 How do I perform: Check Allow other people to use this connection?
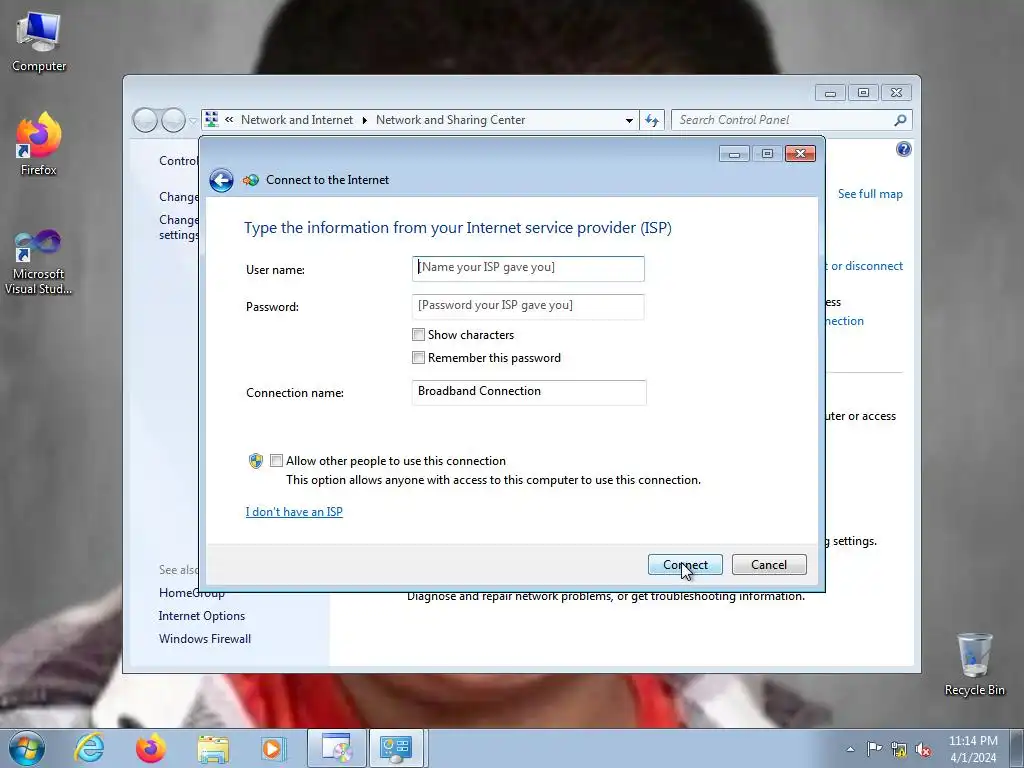(276, 461)
